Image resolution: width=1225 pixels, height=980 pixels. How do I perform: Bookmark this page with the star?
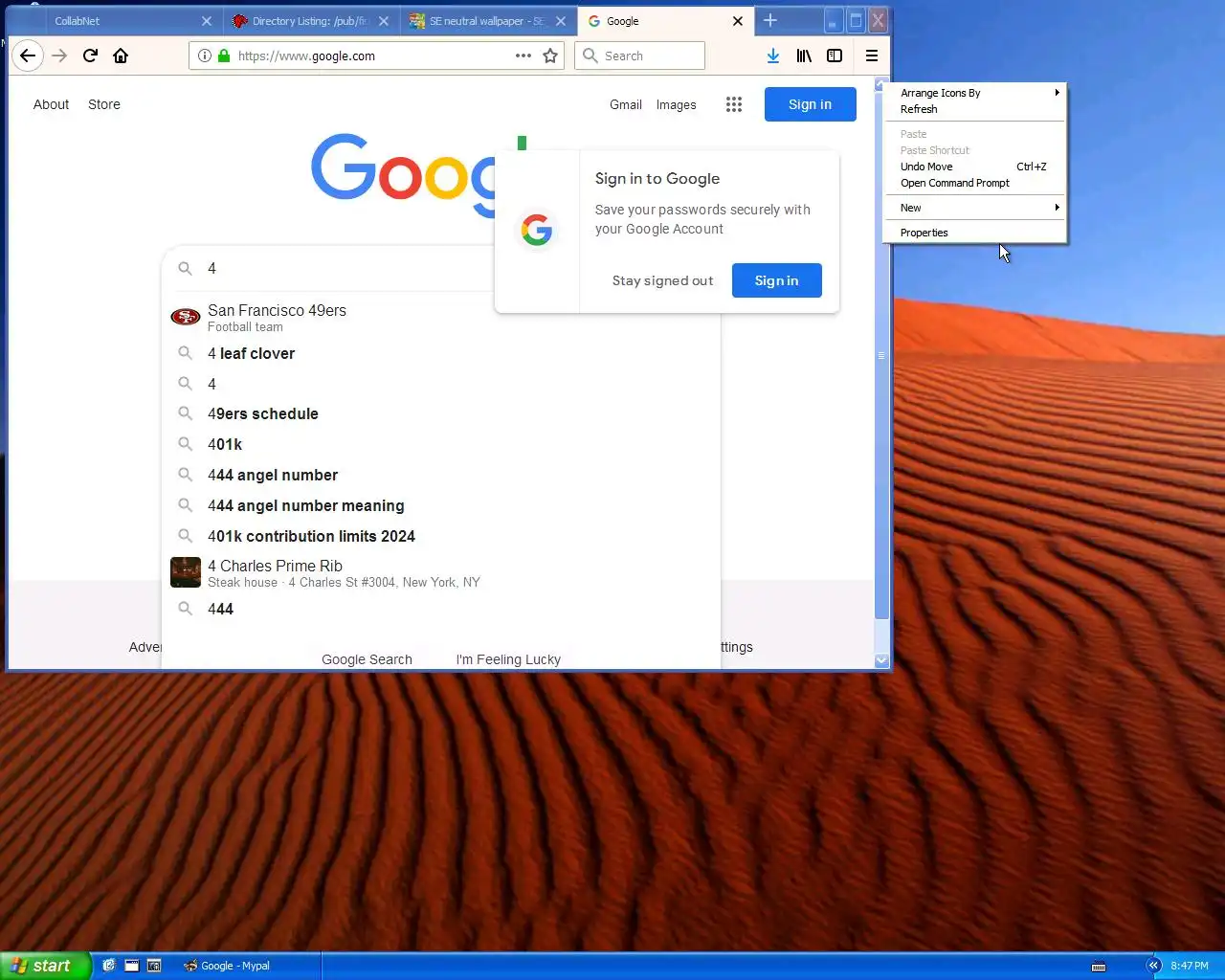(x=550, y=56)
